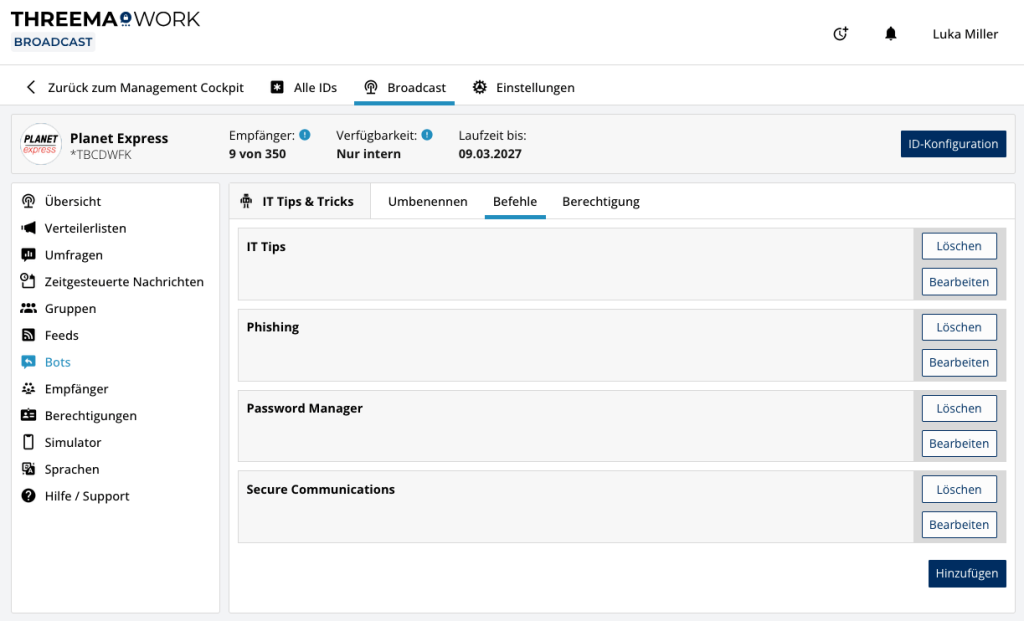Open Hilfe / Support

coord(87,496)
